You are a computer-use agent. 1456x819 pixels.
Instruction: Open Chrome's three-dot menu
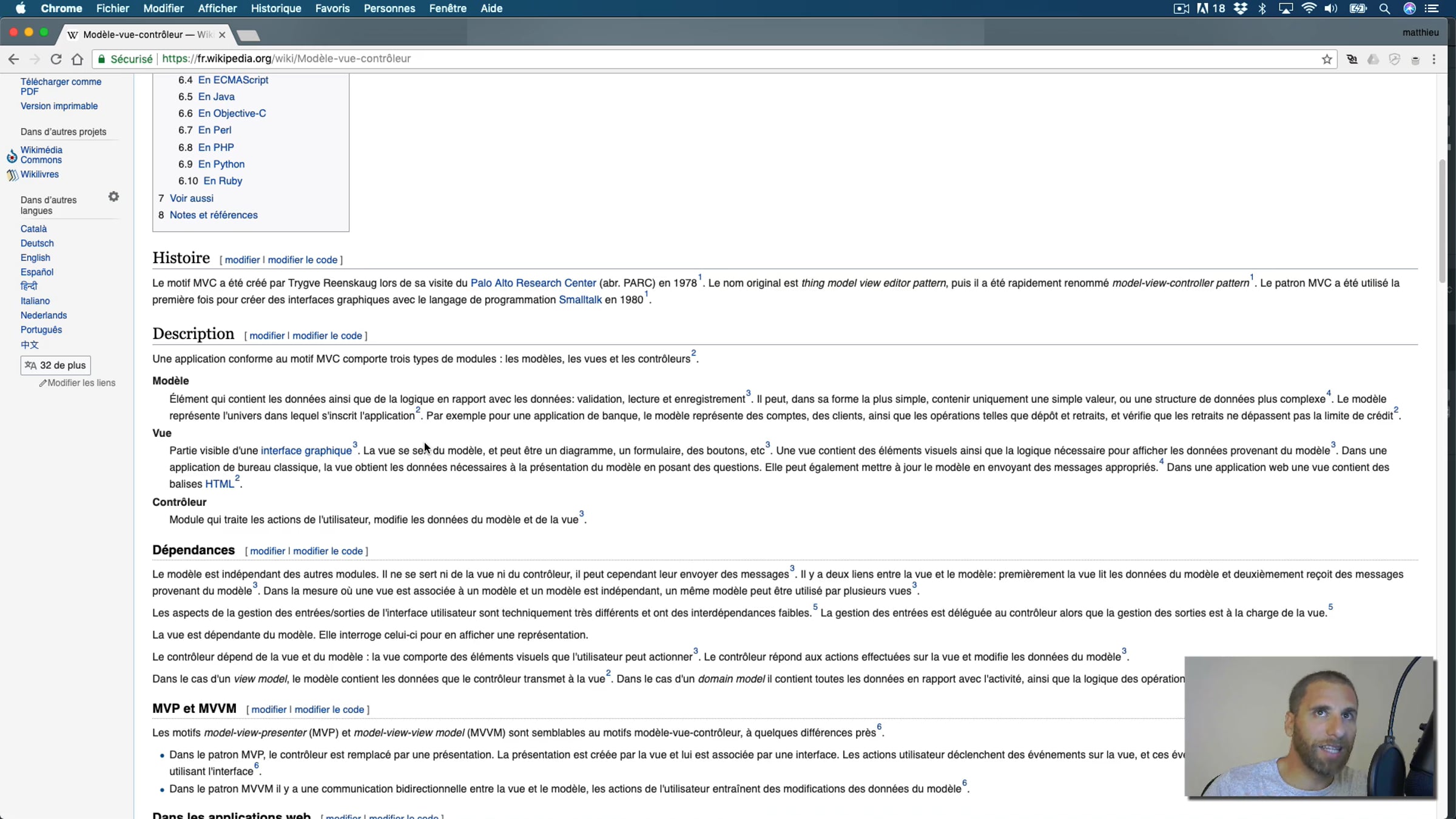click(1434, 59)
